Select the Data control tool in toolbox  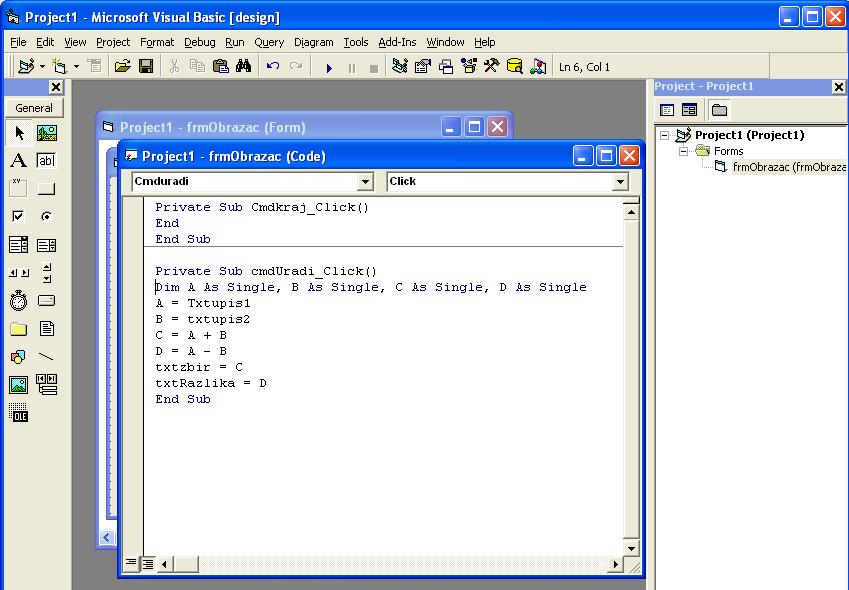click(x=47, y=385)
